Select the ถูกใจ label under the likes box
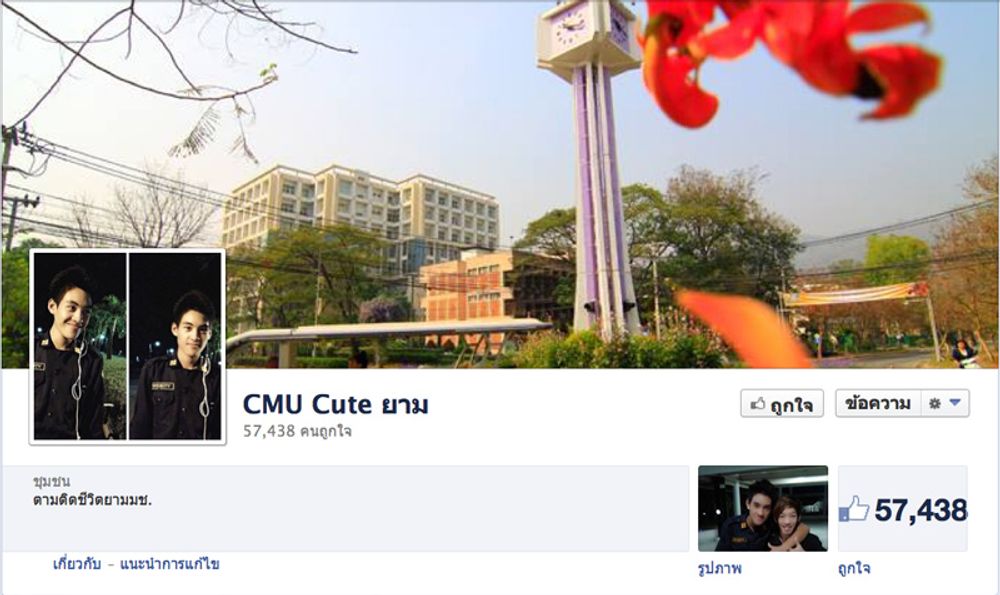 [854, 568]
